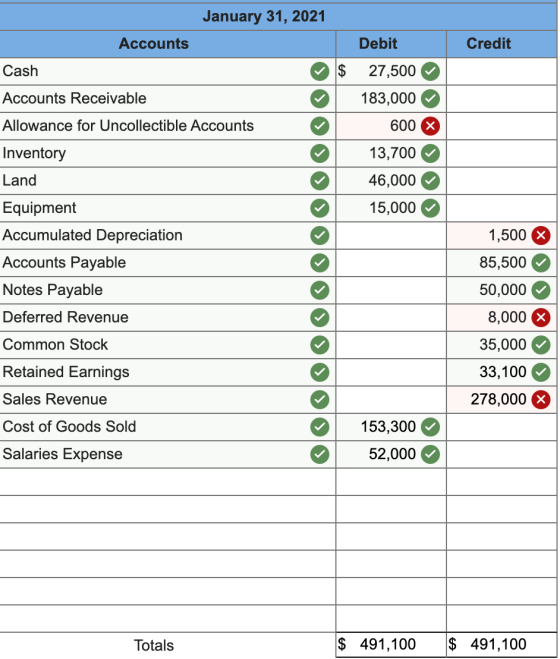This screenshot has height=659, width=560.
Task: Click the empty Sales Revenue debit cell
Action: 391,399
